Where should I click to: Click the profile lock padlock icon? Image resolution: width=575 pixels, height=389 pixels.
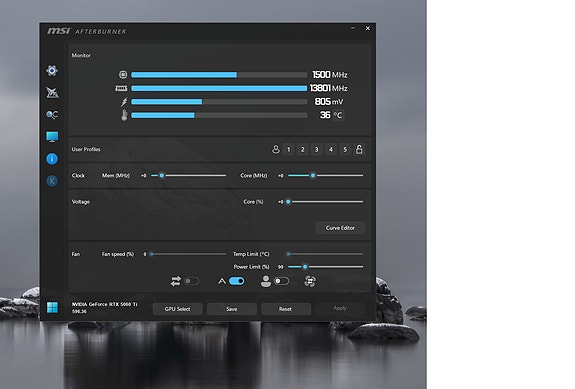(x=359, y=149)
